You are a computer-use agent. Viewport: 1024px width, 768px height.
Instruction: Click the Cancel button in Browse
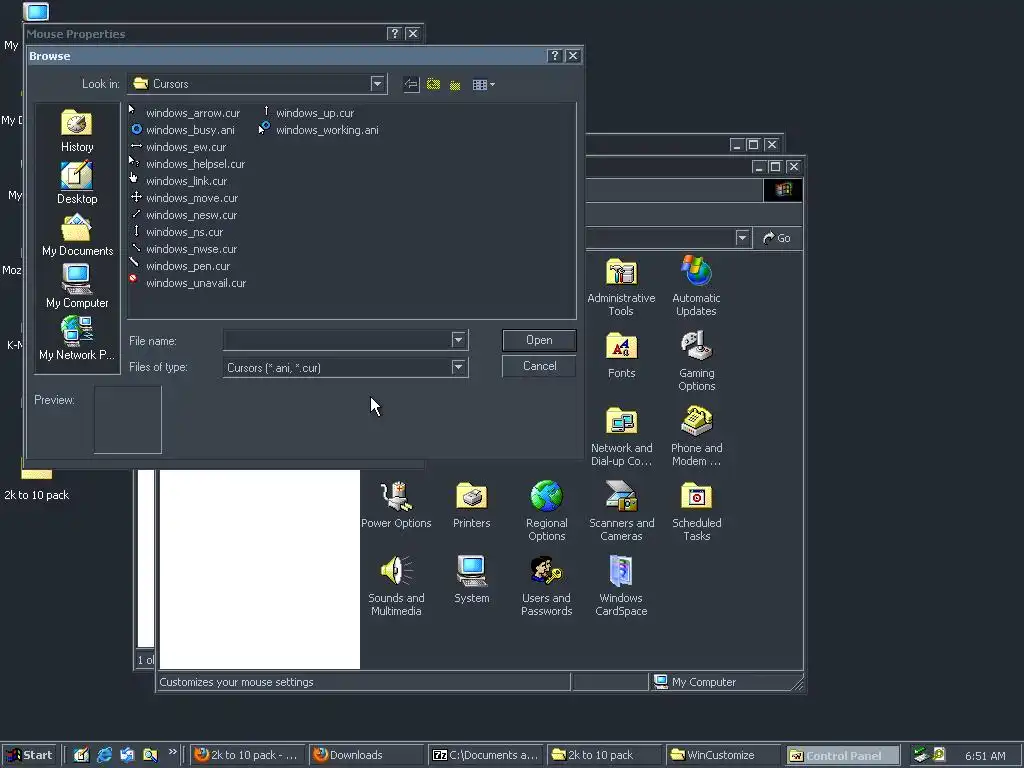pyautogui.click(x=539, y=366)
